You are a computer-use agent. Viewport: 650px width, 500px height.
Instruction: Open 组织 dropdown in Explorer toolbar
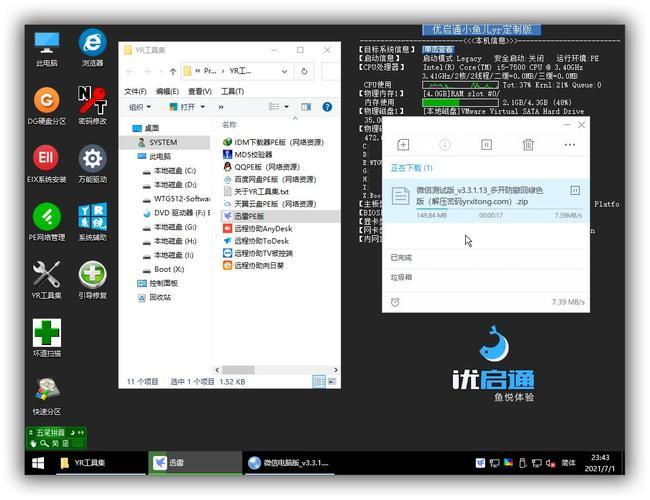click(x=140, y=107)
